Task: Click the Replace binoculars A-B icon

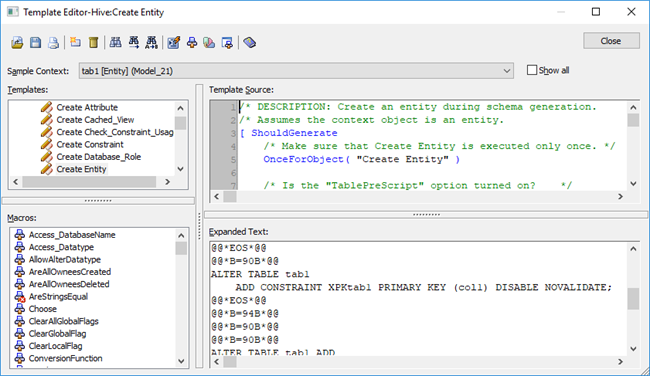Action: click(x=151, y=42)
